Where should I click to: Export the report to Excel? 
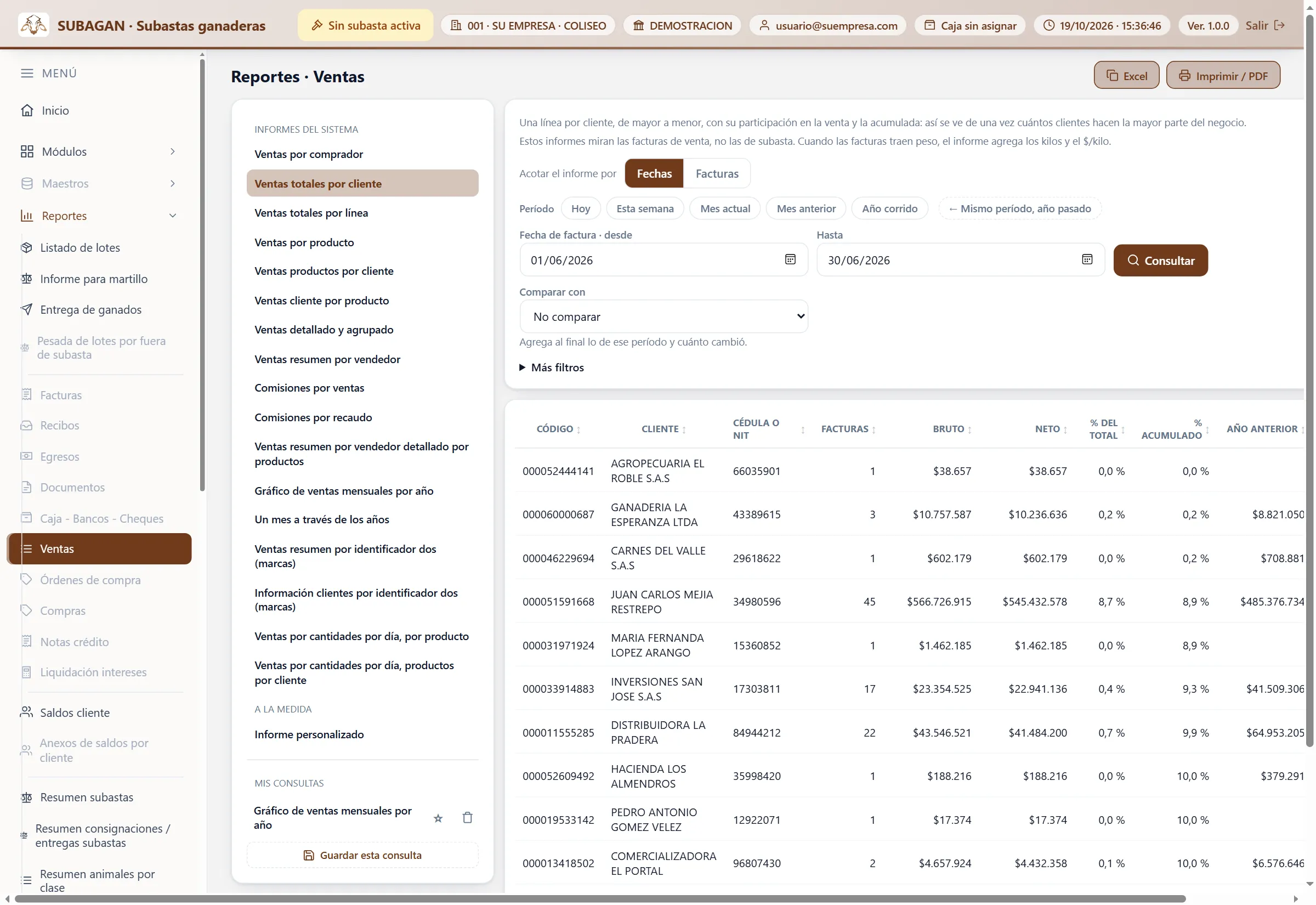click(1126, 76)
